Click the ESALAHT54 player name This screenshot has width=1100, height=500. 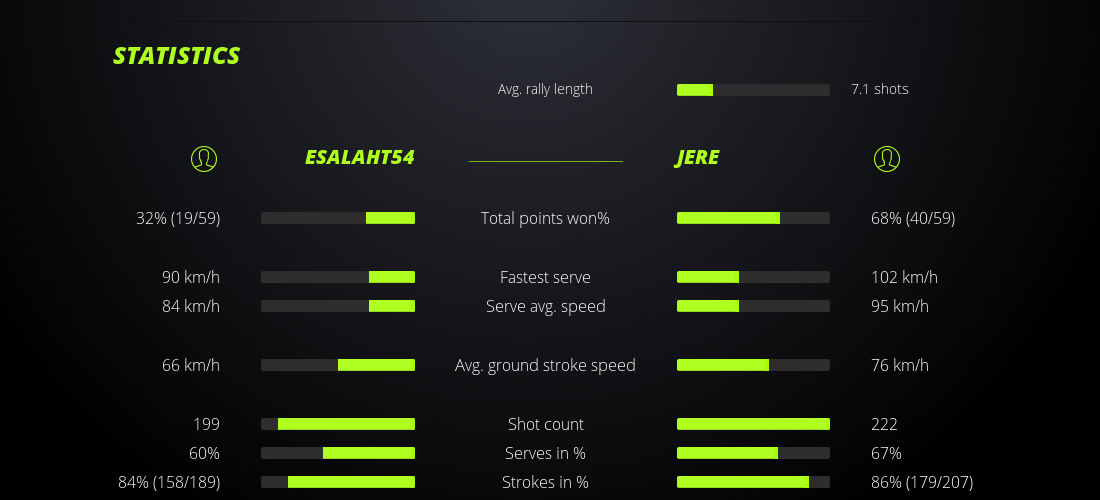(x=359, y=158)
